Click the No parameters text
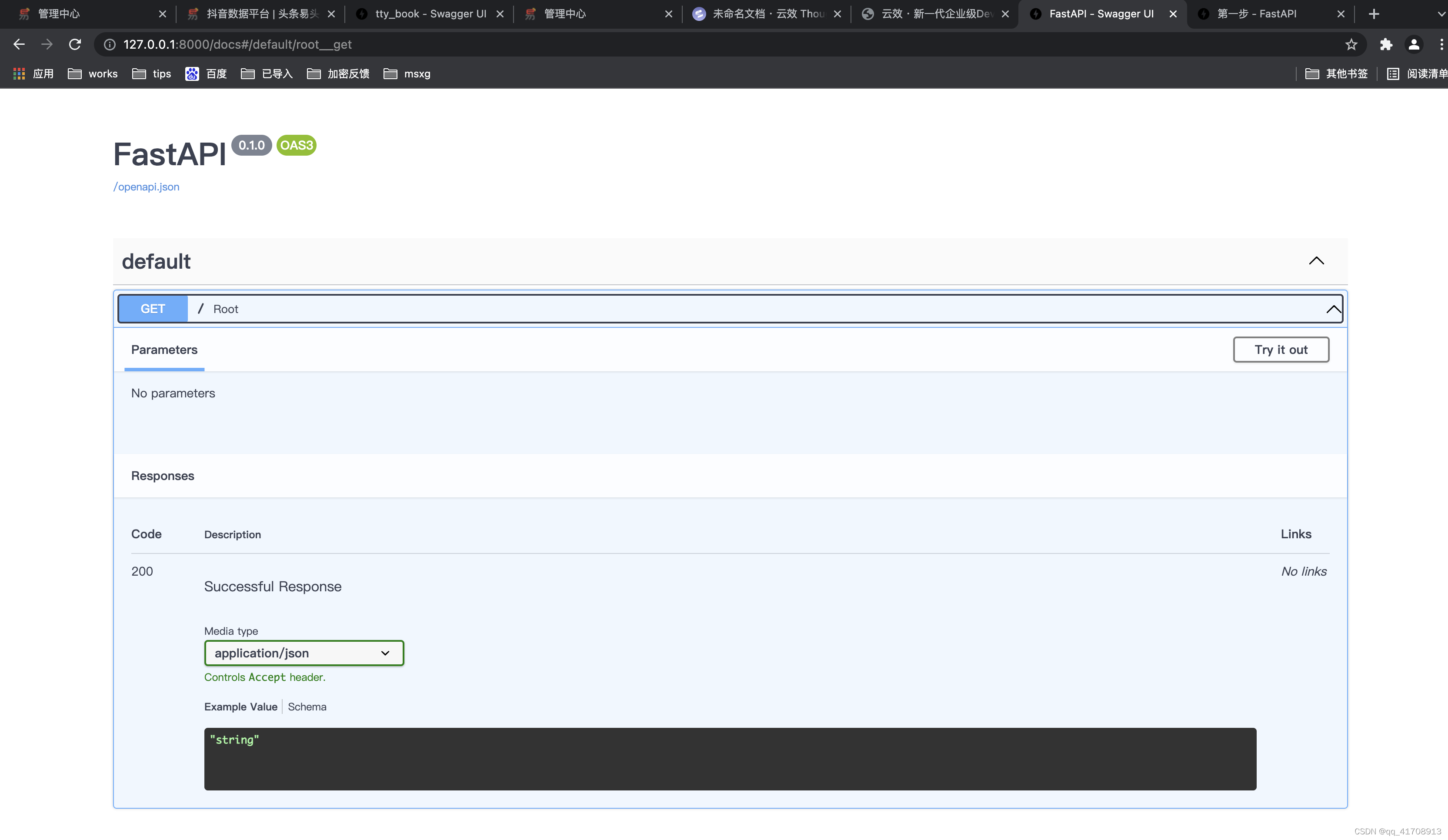Image resolution: width=1448 pixels, height=840 pixels. [173, 393]
